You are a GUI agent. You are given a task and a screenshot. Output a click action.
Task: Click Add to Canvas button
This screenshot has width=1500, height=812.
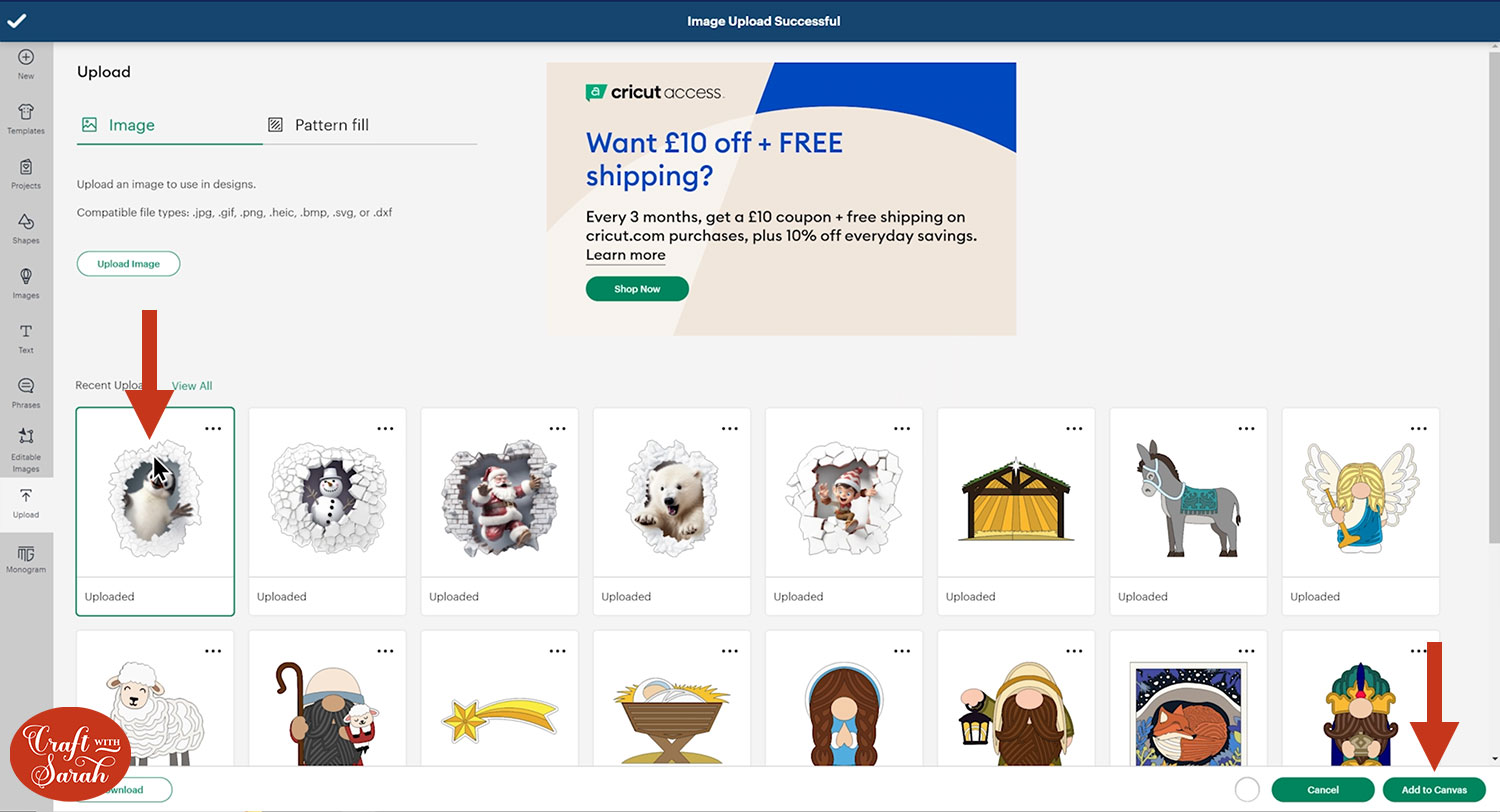point(1434,790)
